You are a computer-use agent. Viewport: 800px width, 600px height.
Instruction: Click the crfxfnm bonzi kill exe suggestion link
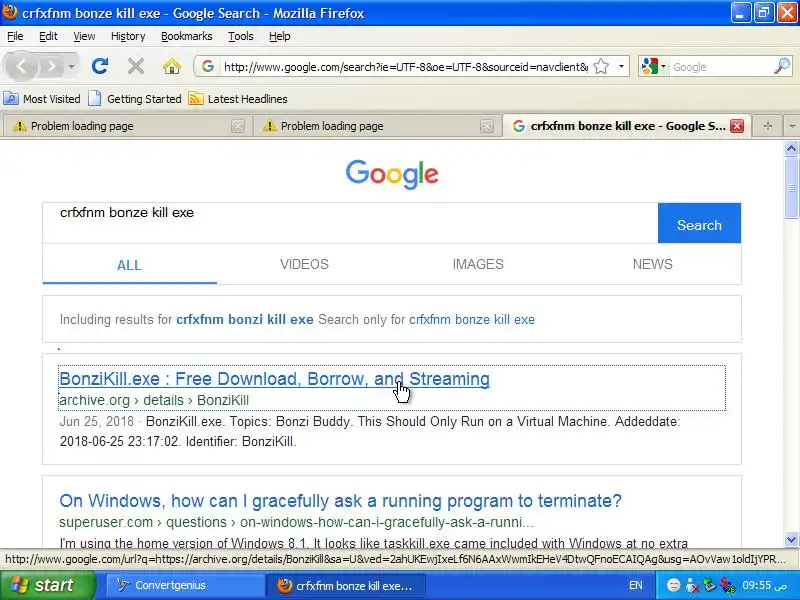pos(244,319)
